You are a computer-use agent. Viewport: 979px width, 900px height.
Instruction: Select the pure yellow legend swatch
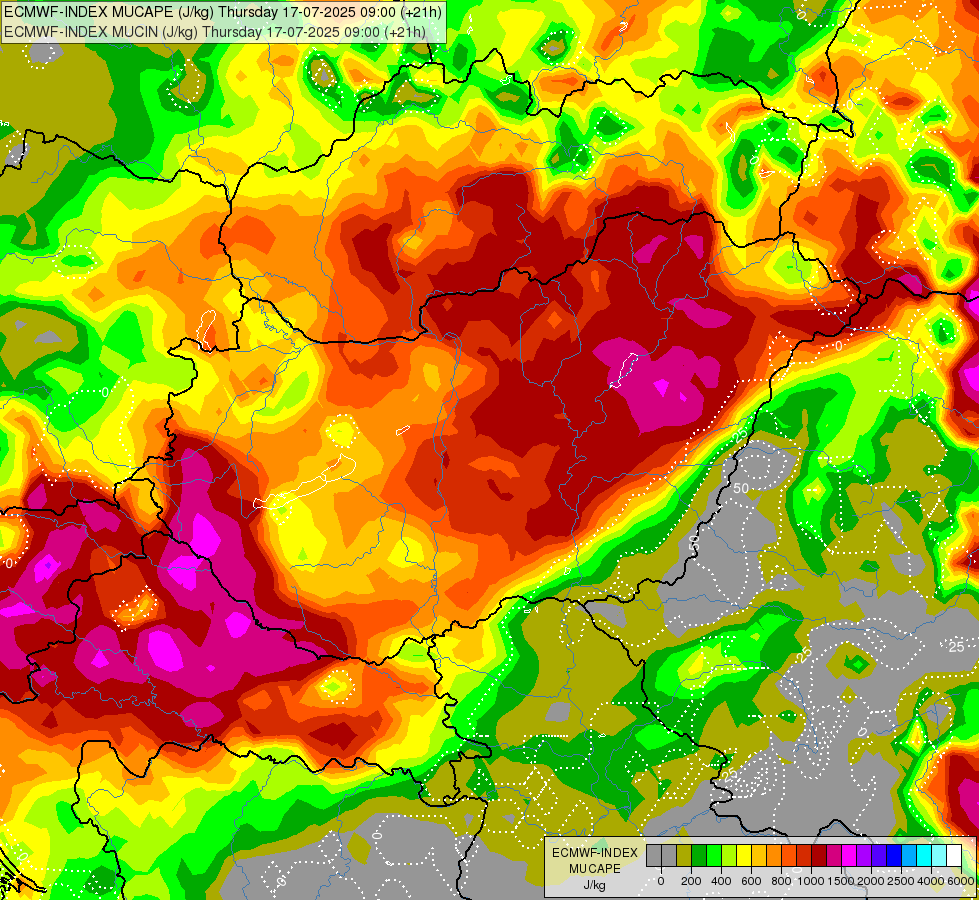pyautogui.click(x=744, y=855)
